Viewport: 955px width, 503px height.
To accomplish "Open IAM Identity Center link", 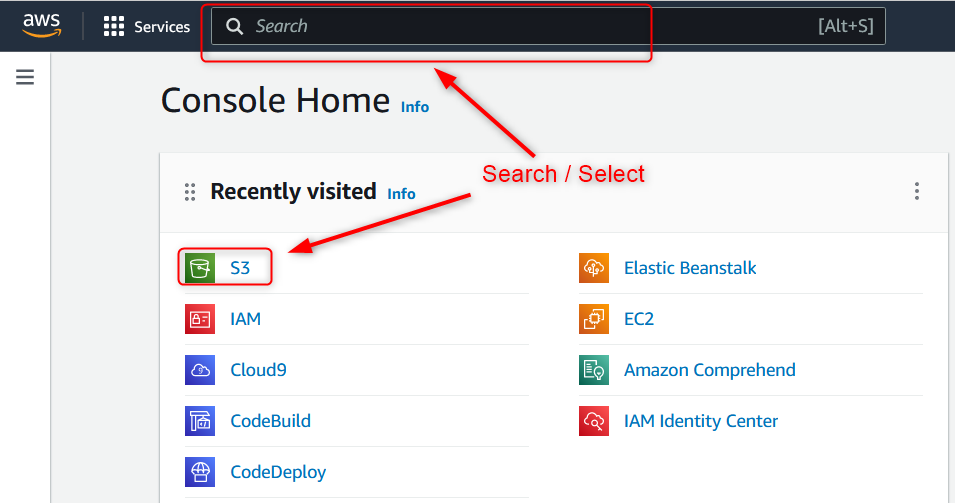I will [x=701, y=421].
